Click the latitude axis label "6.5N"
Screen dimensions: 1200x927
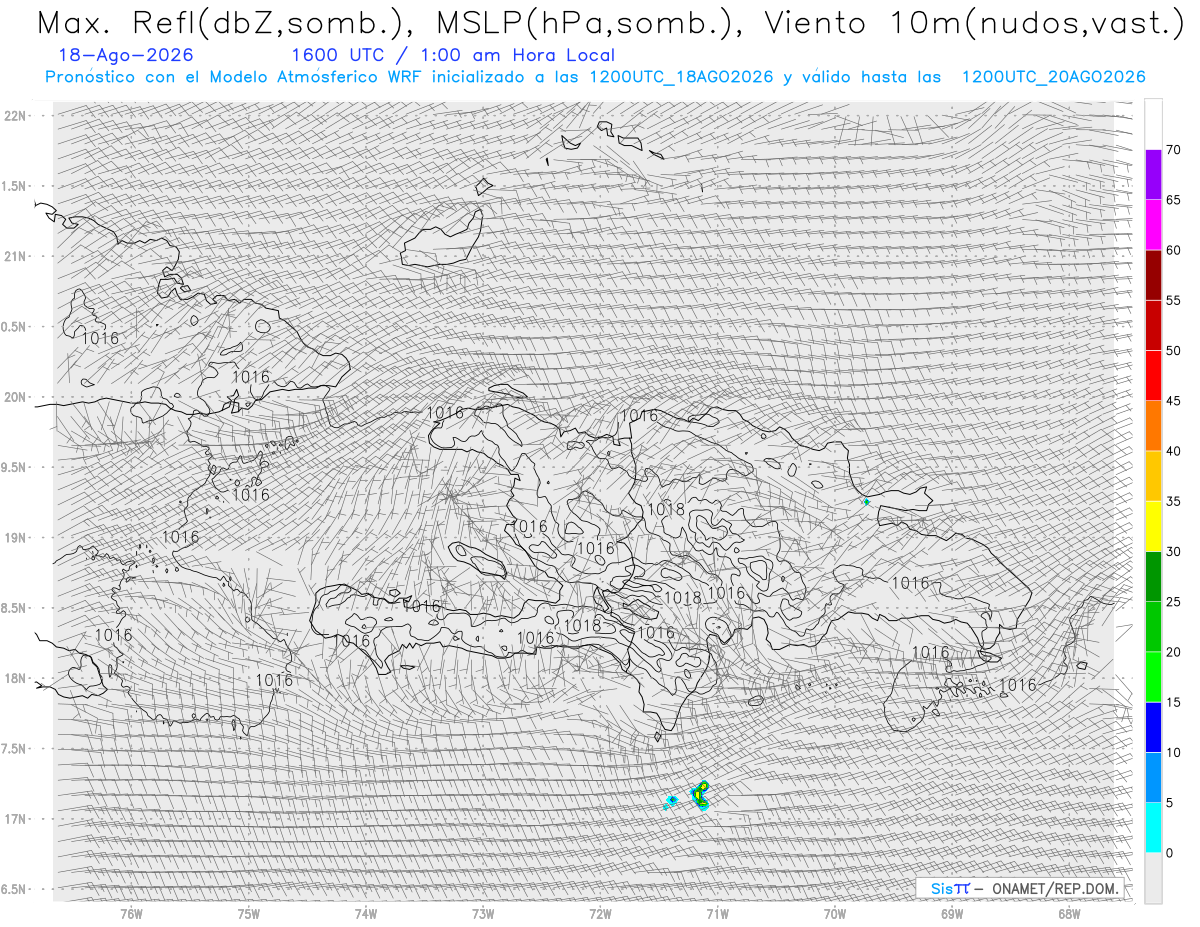(x=15, y=890)
